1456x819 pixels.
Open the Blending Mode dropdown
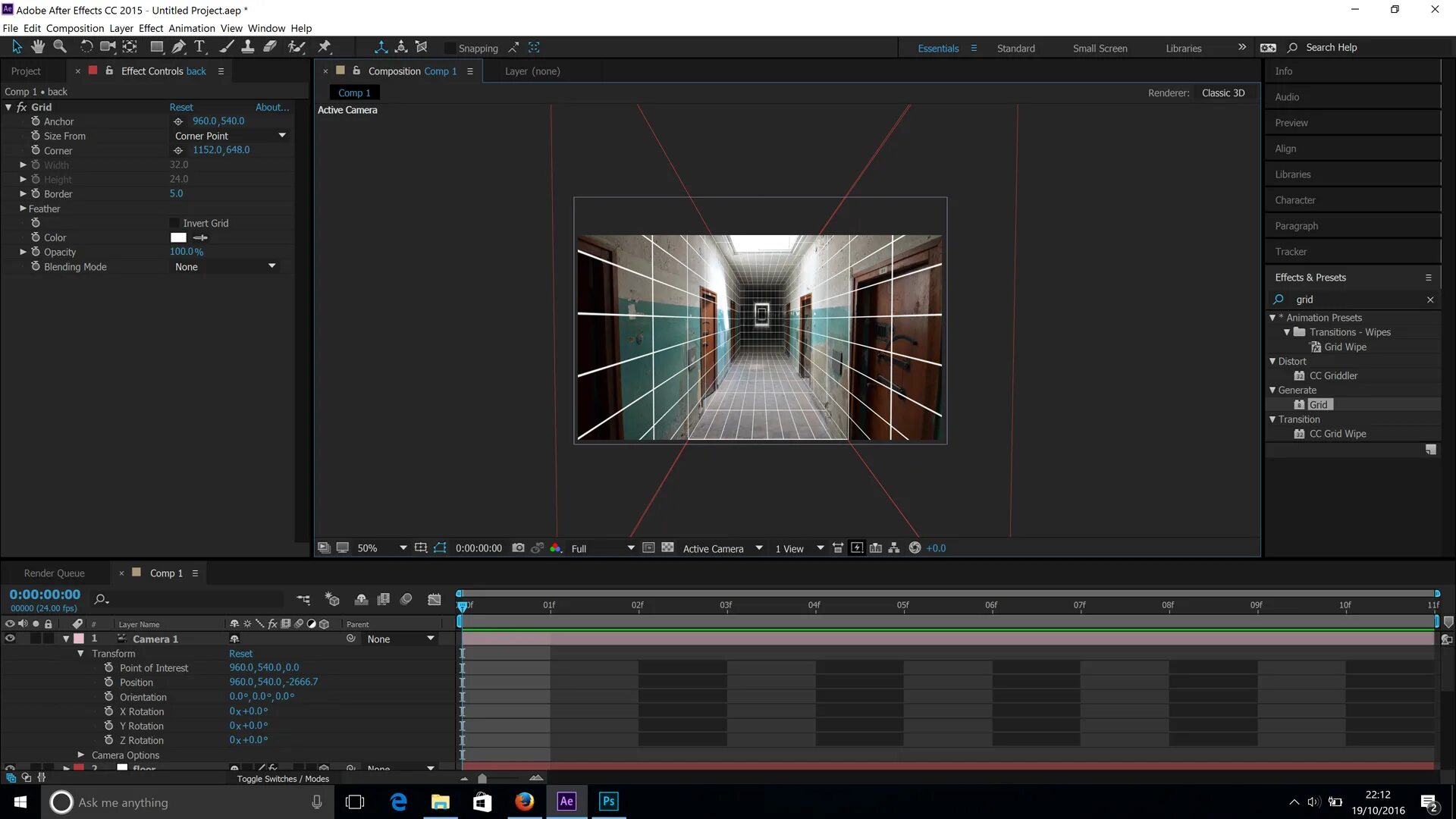pos(224,267)
